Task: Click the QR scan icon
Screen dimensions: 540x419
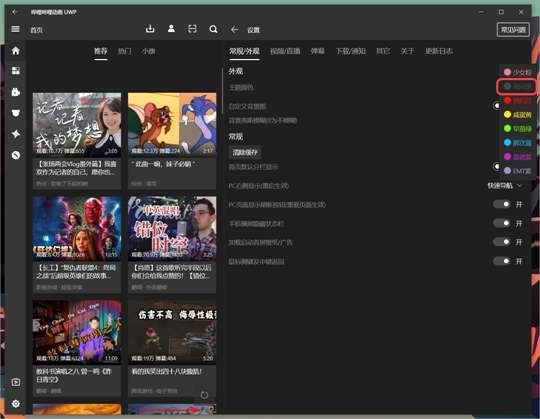Action: tap(192, 29)
